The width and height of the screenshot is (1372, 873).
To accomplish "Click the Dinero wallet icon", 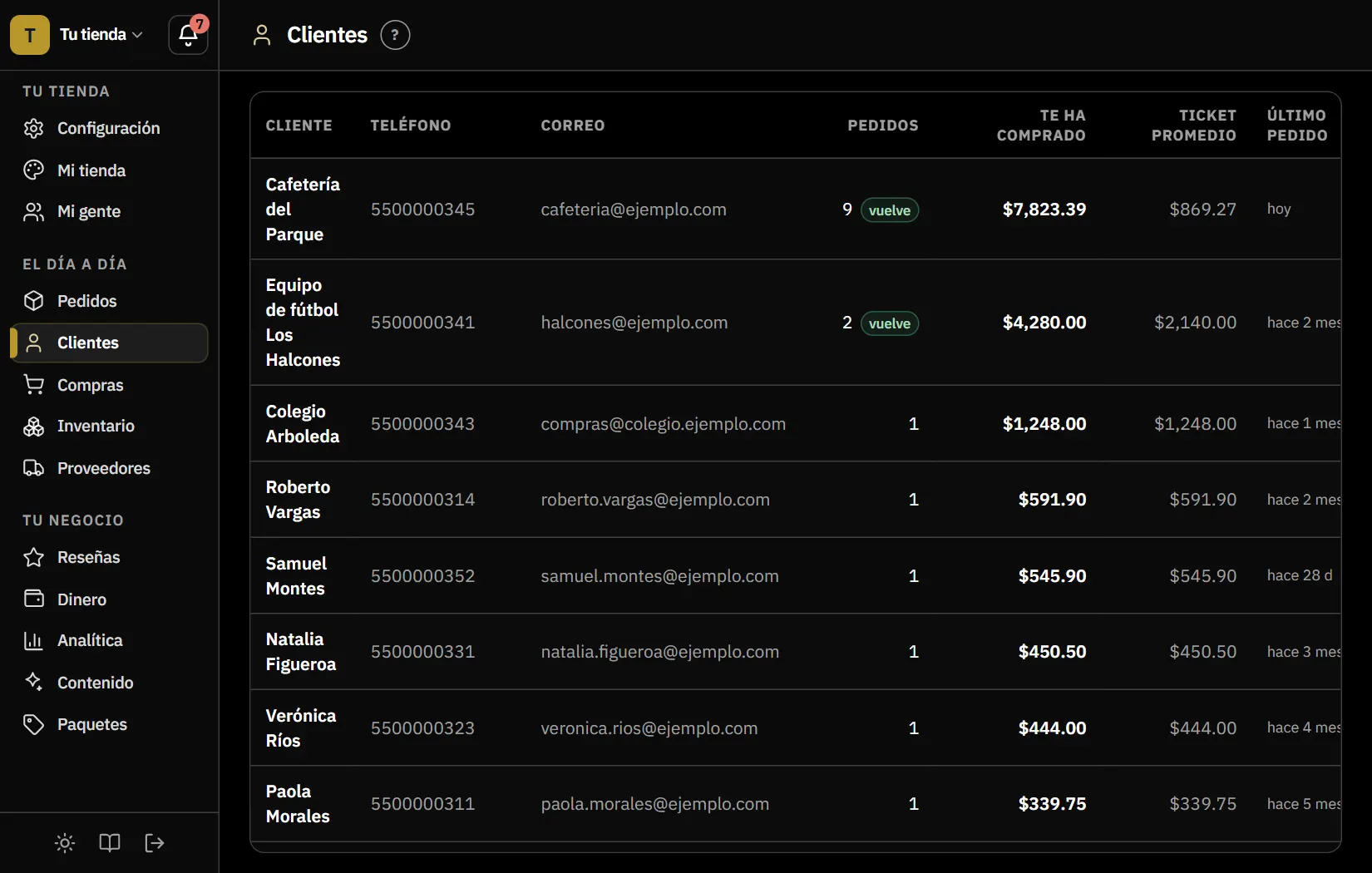I will click(x=34, y=599).
